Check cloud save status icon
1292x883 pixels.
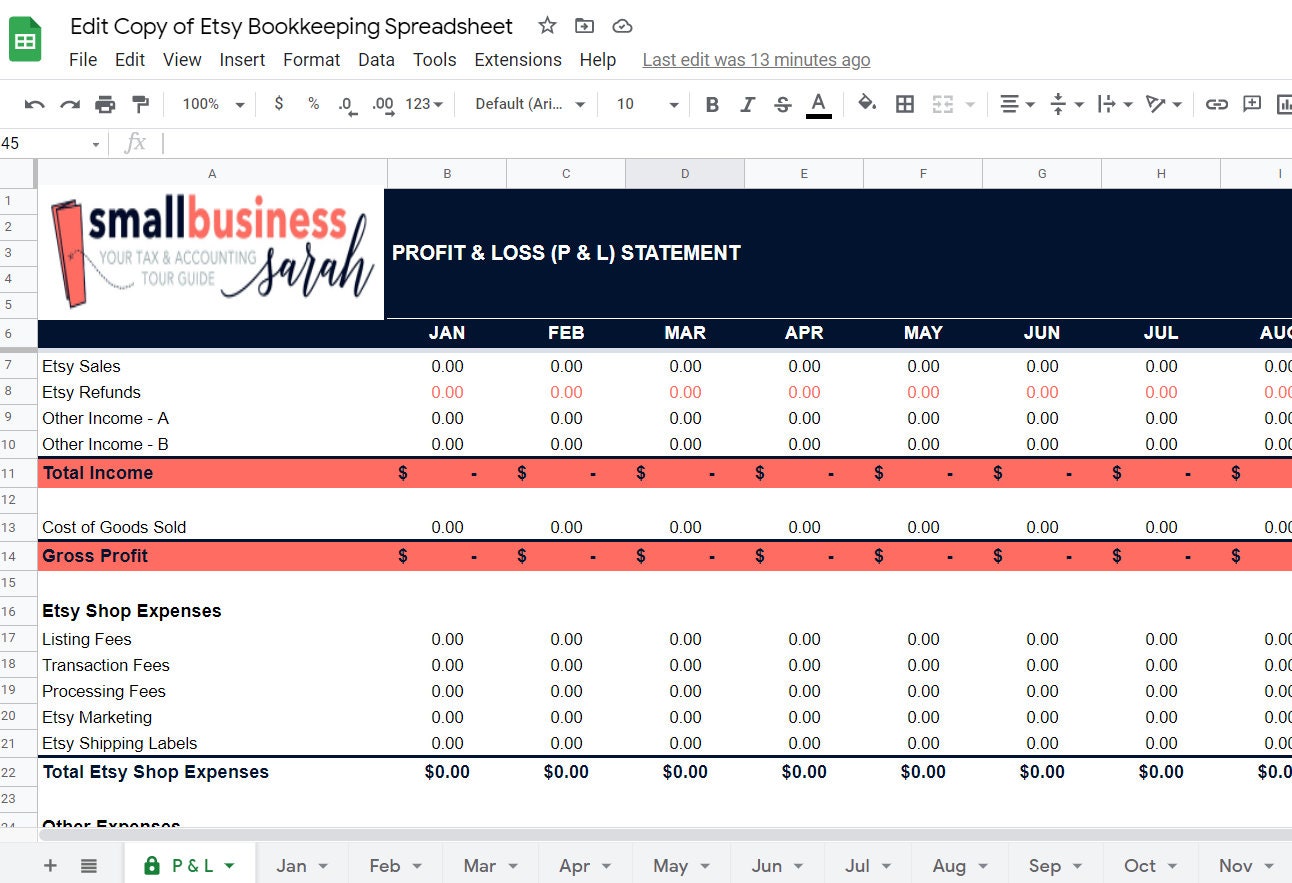click(622, 26)
